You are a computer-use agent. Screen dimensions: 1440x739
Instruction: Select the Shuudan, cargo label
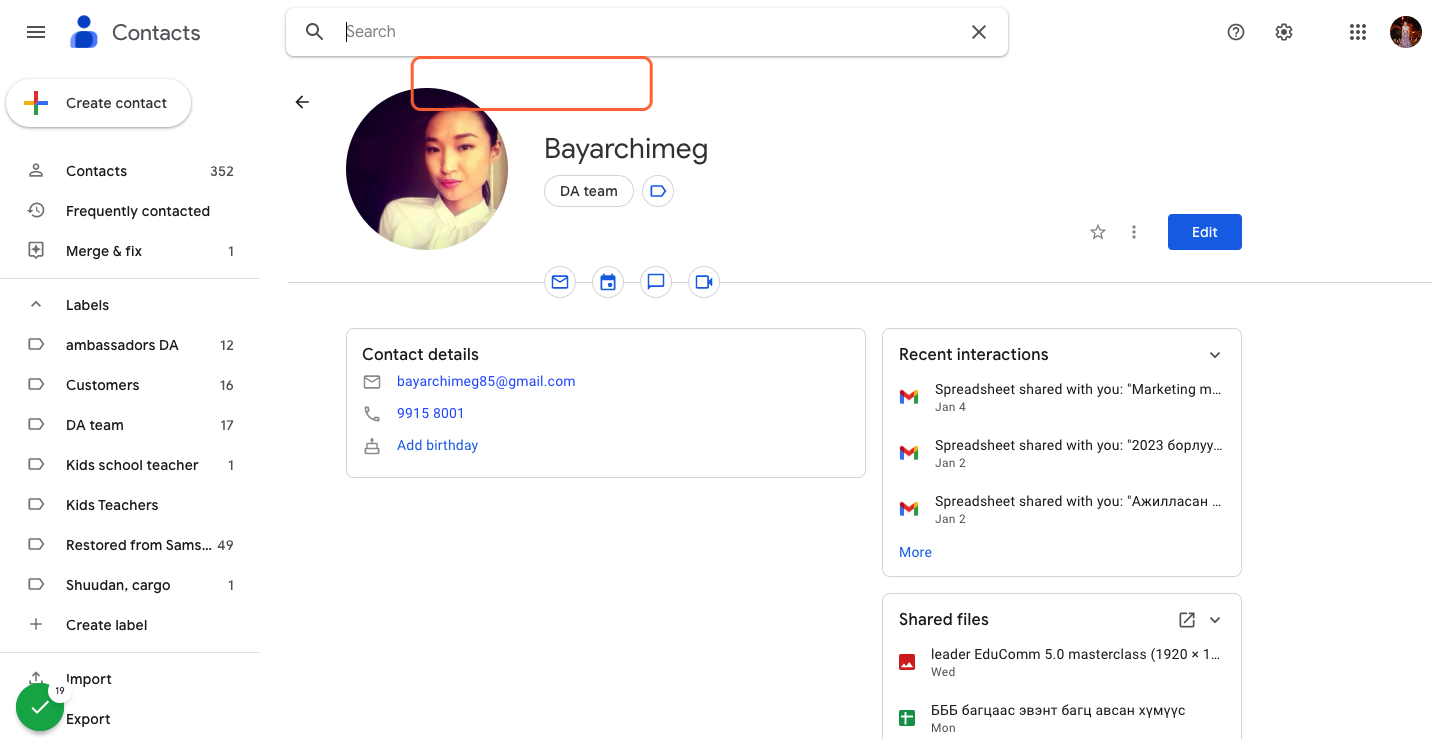coord(130,585)
